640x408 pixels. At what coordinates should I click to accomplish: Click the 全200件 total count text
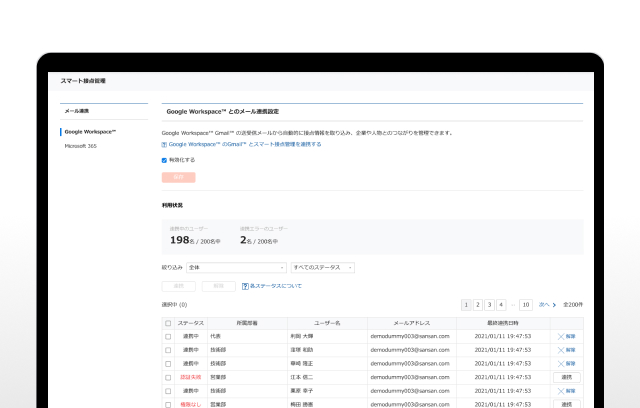pos(573,305)
